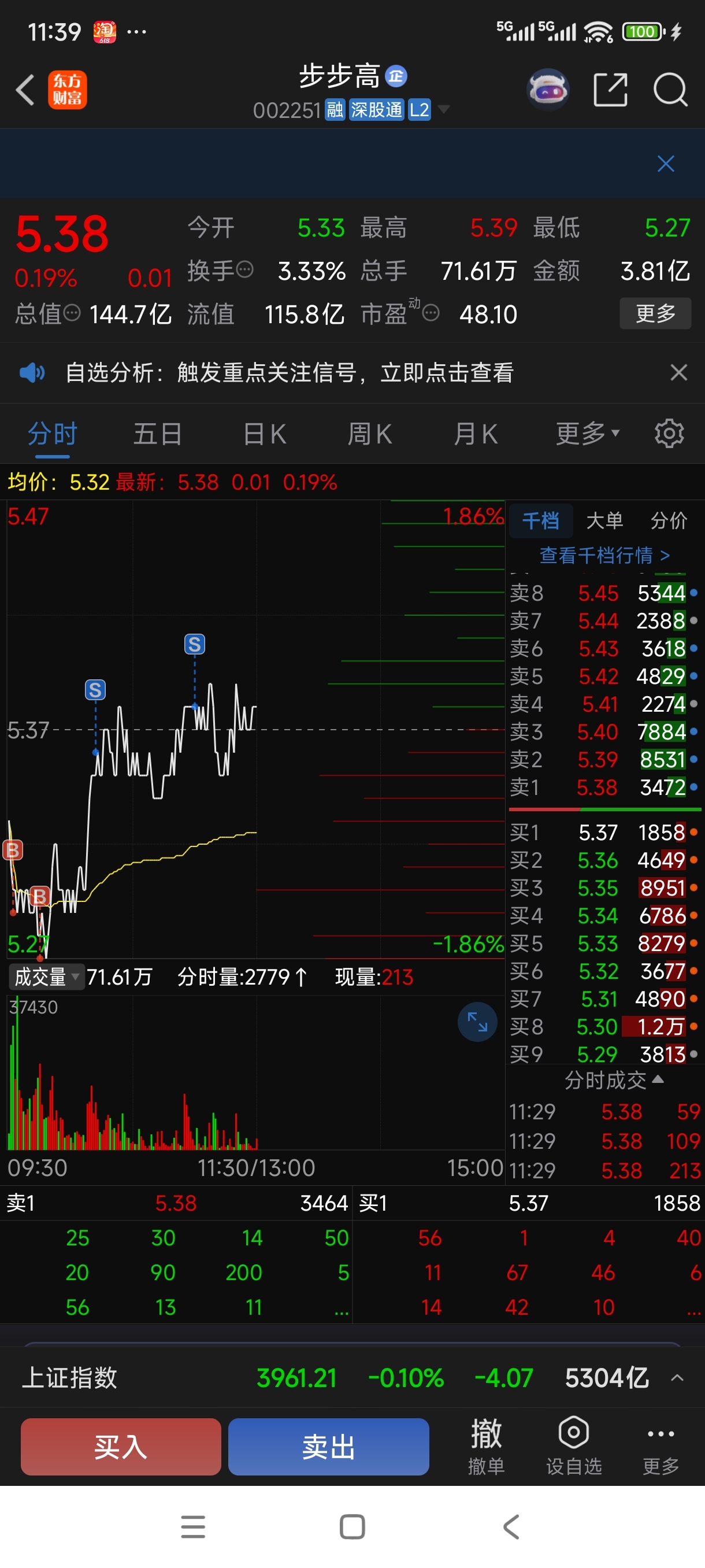Switch to the 分时 chart tab
705x1568 pixels.
[x=53, y=434]
